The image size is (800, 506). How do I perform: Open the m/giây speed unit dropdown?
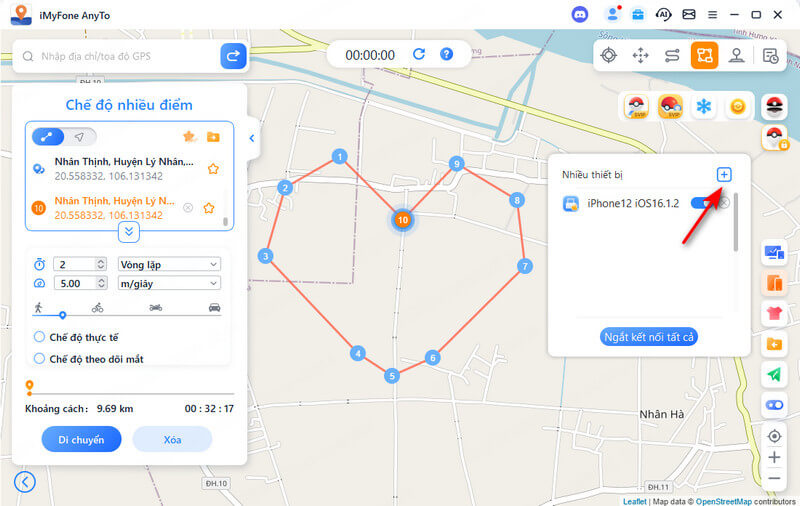166,283
